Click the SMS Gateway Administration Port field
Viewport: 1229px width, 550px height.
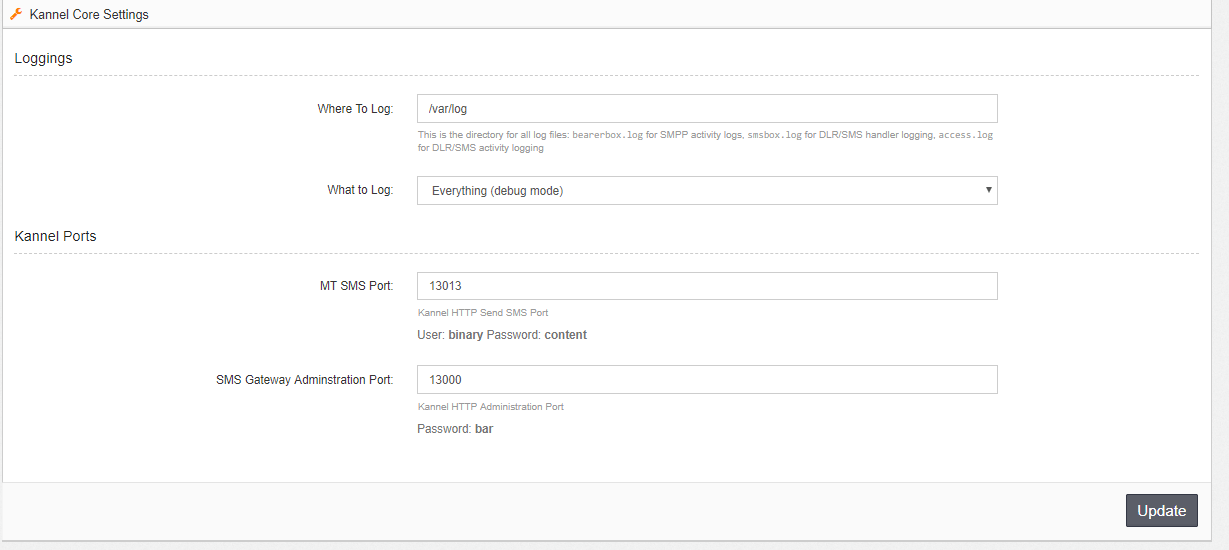[707, 379]
